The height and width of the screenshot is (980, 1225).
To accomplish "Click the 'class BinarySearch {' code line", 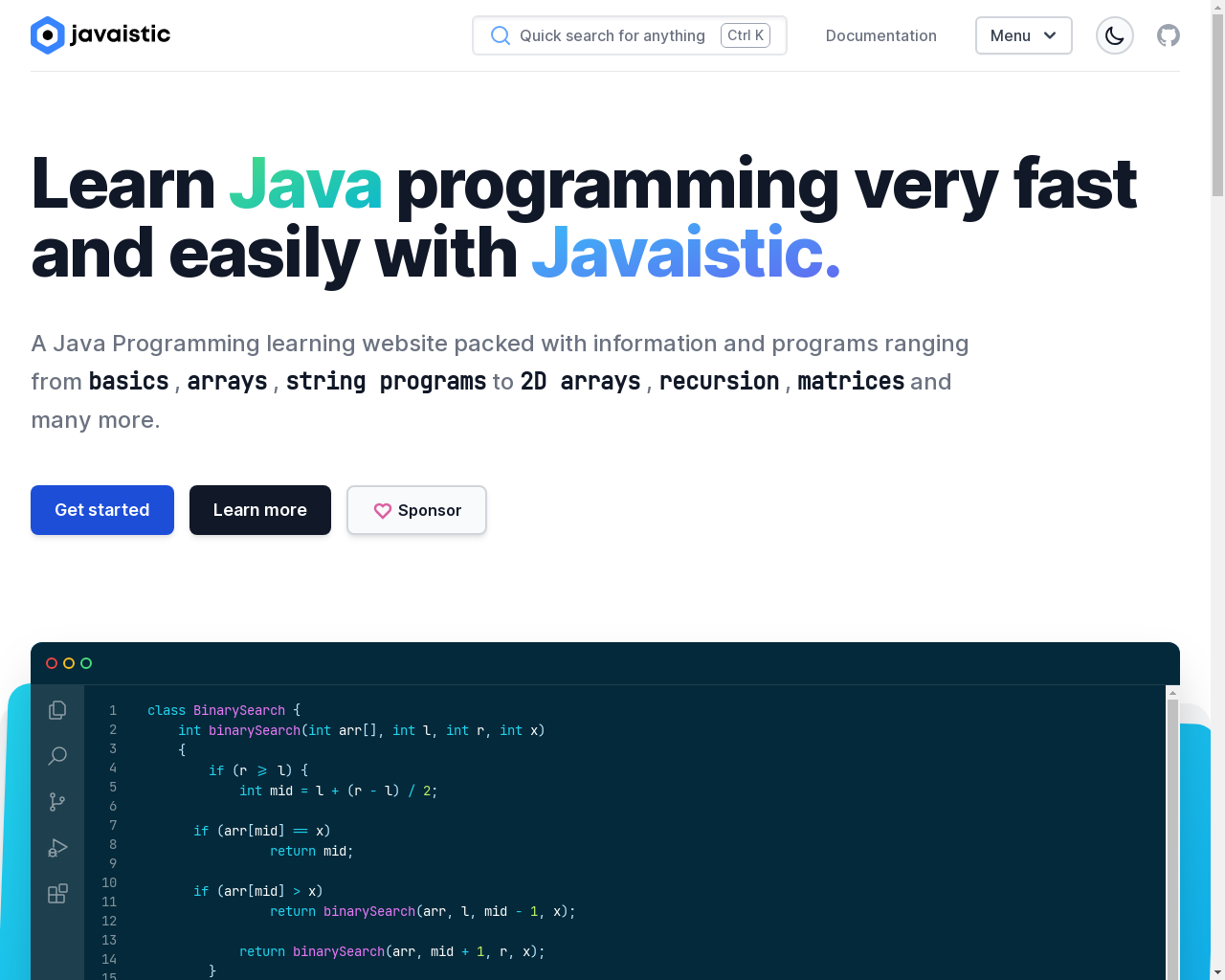I will [224, 710].
